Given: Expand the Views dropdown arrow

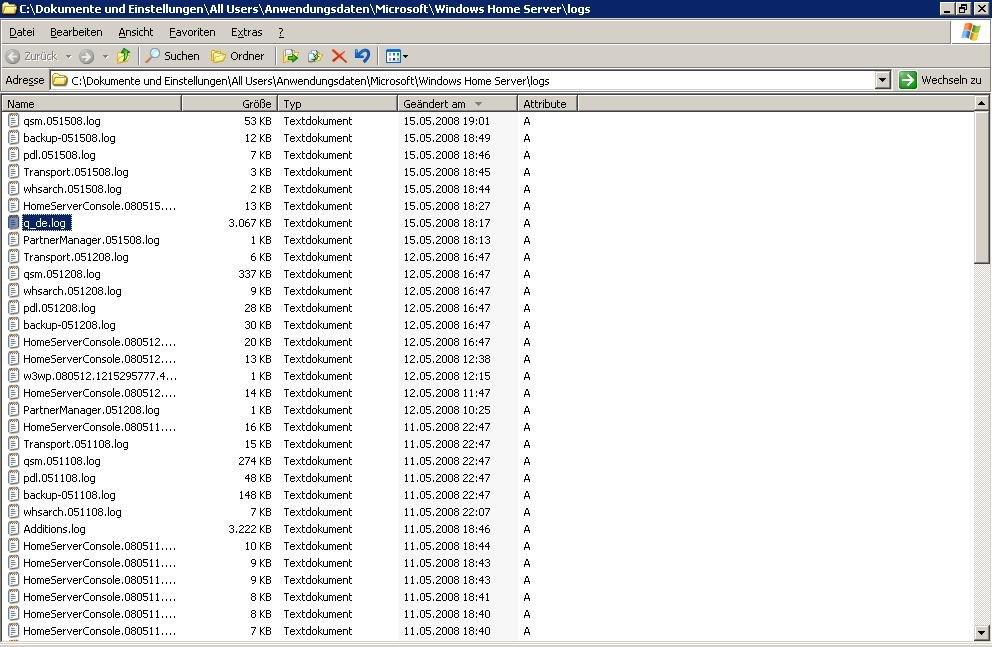Looking at the screenshot, I should click(x=406, y=56).
